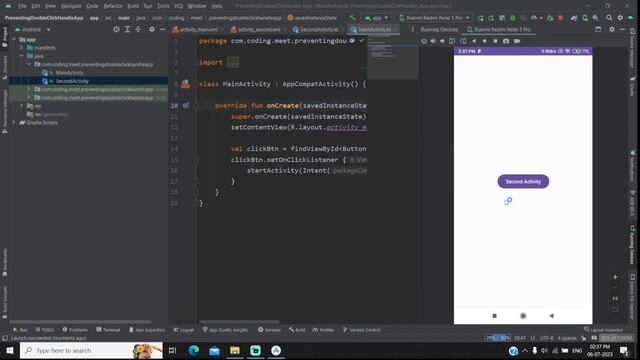The height and width of the screenshot is (360, 640).
Task: Open IDE settings gear in top toolbar
Action: pyautogui.click(x=620, y=18)
